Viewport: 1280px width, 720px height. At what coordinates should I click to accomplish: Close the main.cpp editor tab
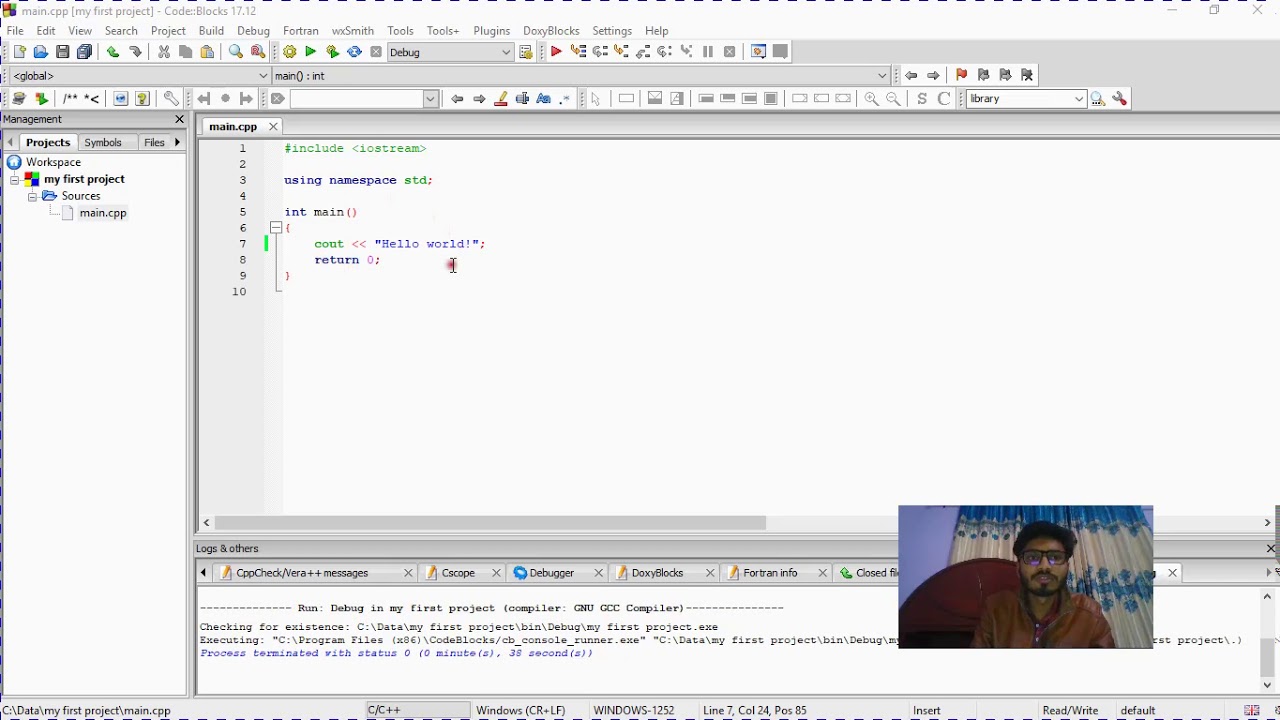click(x=273, y=127)
